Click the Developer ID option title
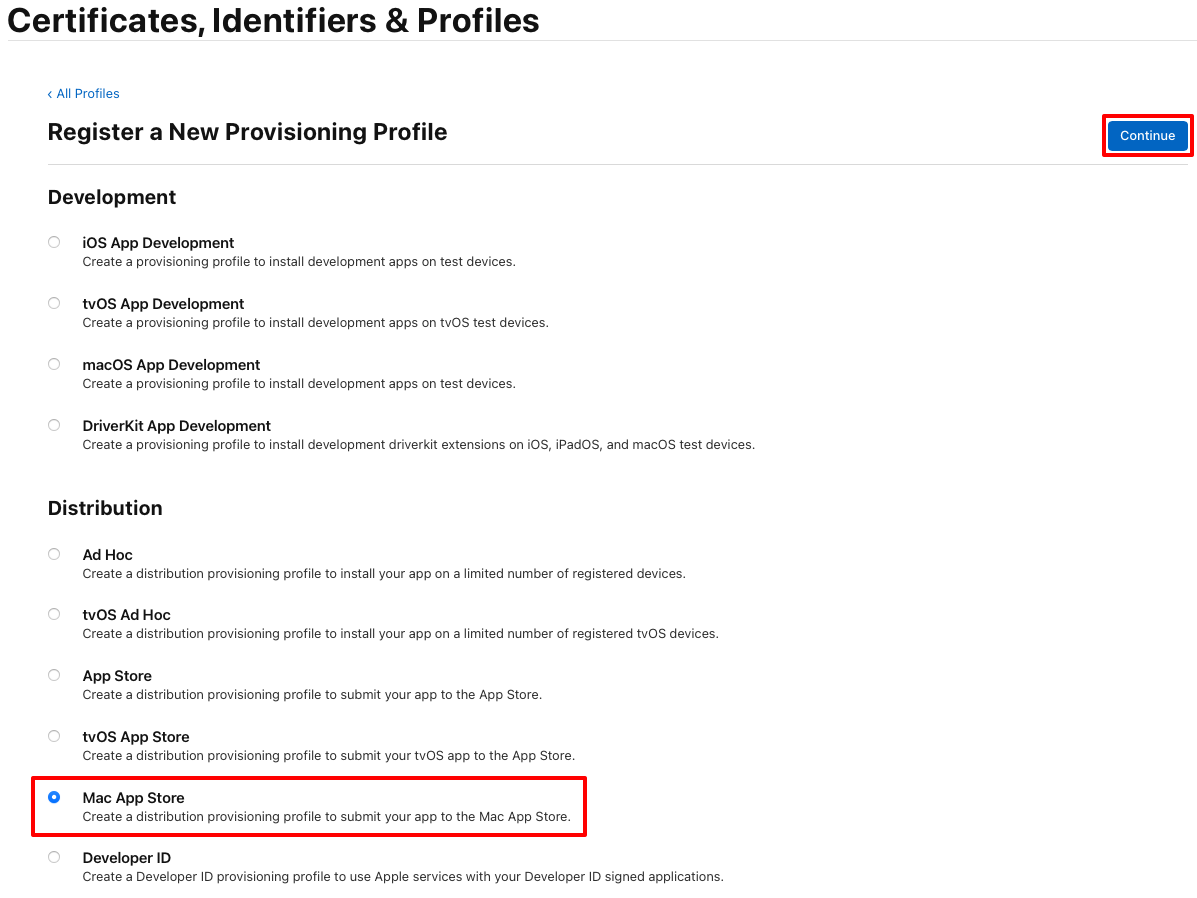 [127, 858]
